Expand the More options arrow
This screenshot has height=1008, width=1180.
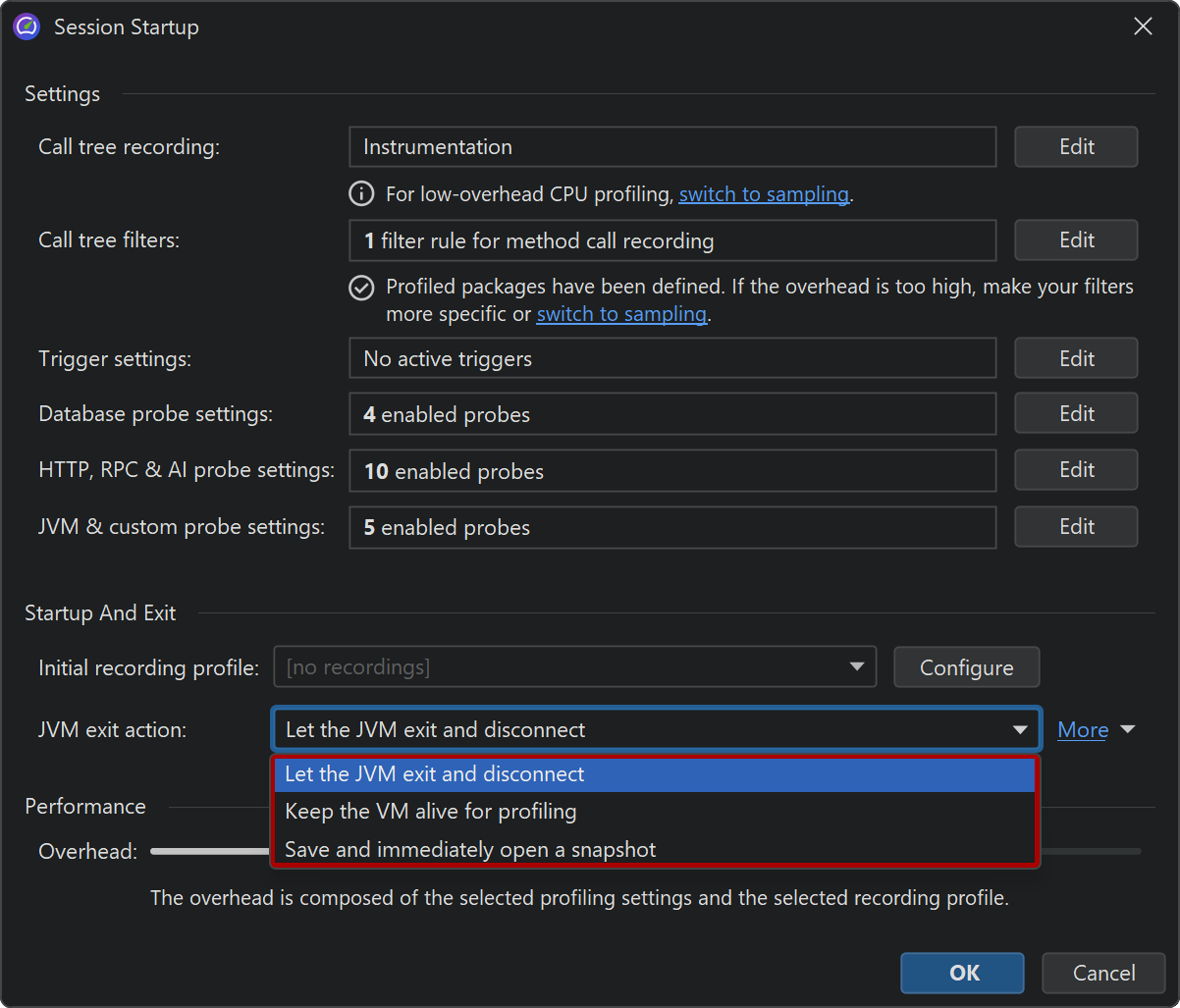tap(1127, 730)
